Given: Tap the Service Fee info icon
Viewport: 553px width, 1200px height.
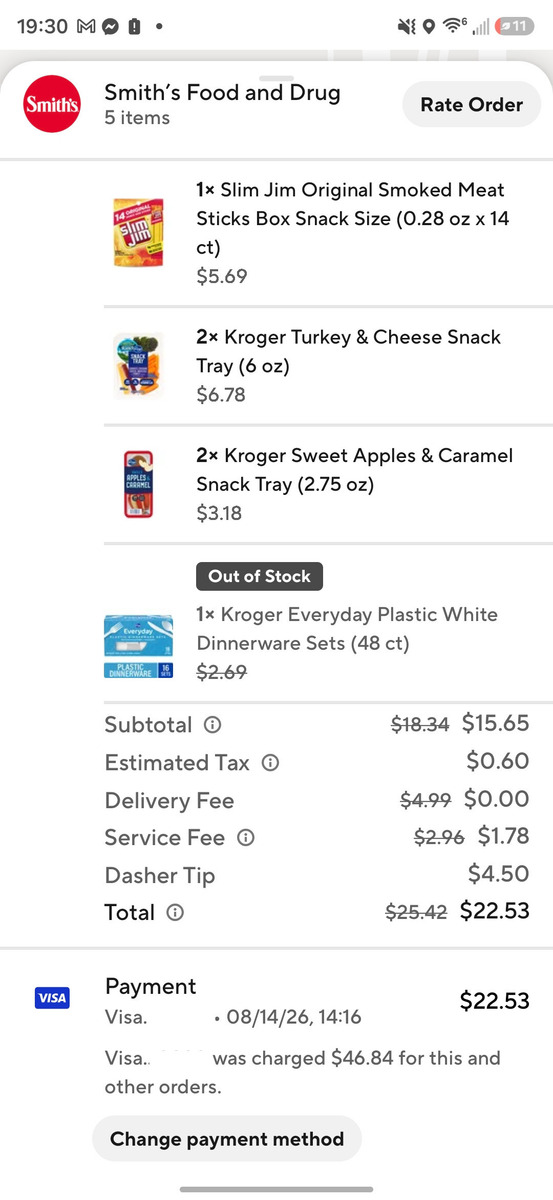Looking at the screenshot, I should pos(246,838).
